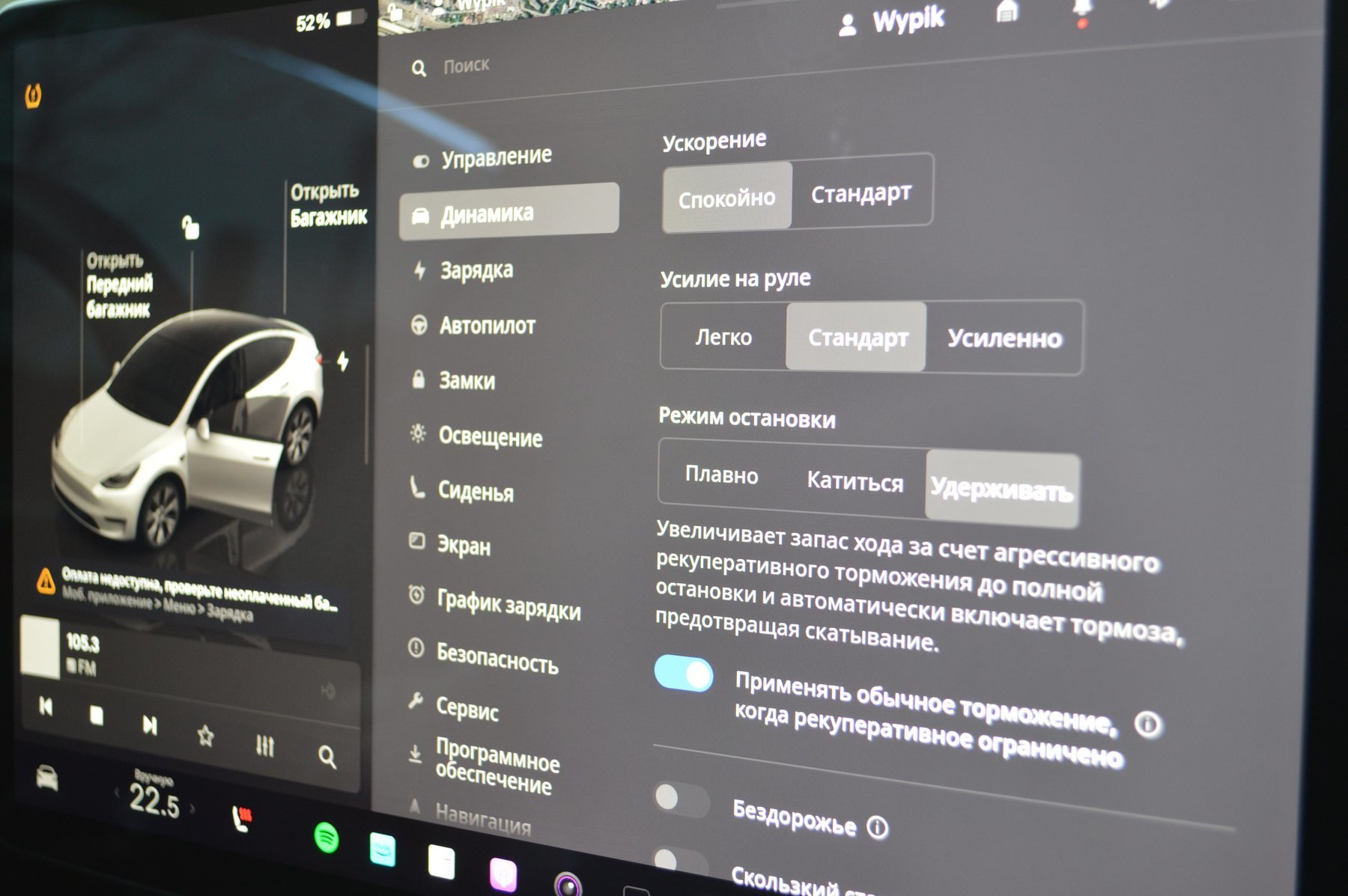
Task: Tap the car controls icon in bottom bar
Action: 47,778
